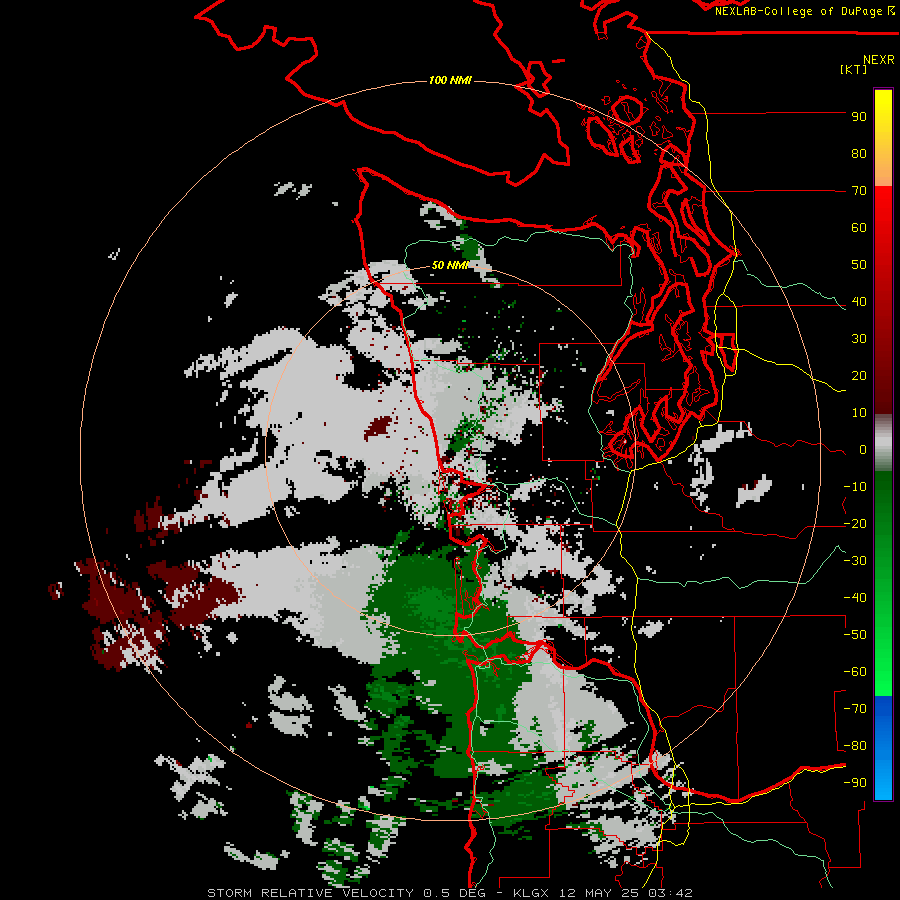Click the 60 value on velocity scale

pos(859,228)
